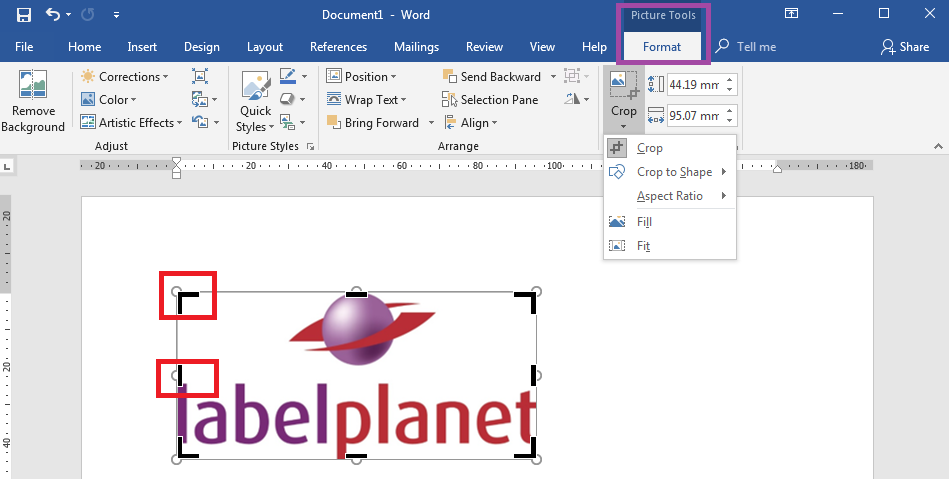This screenshot has height=480, width=949.
Task: Click the top-right crop corner handle
Action: (x=528, y=299)
